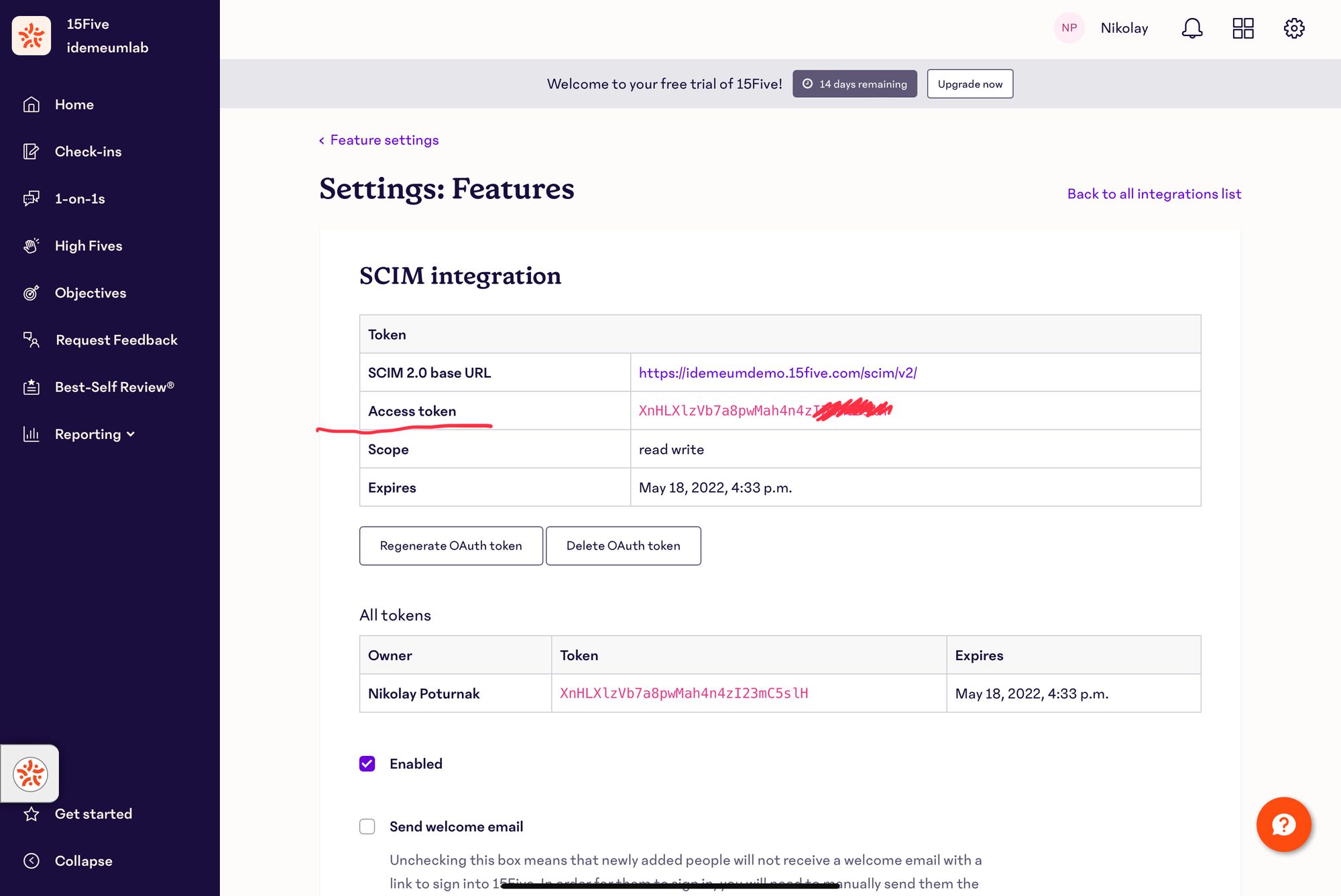Image resolution: width=1341 pixels, height=896 pixels.
Task: Open Check-ins from the sidebar
Action: coord(89,151)
